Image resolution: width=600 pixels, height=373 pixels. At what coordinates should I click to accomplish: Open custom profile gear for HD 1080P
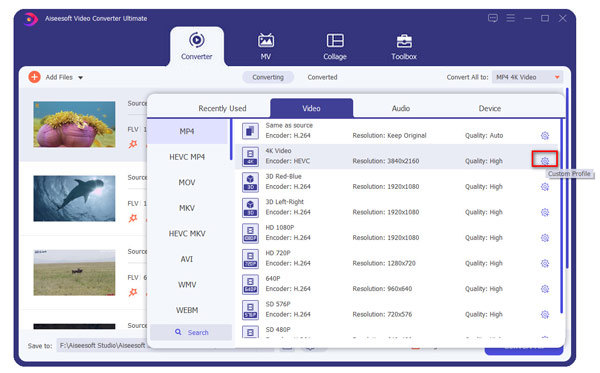click(545, 238)
